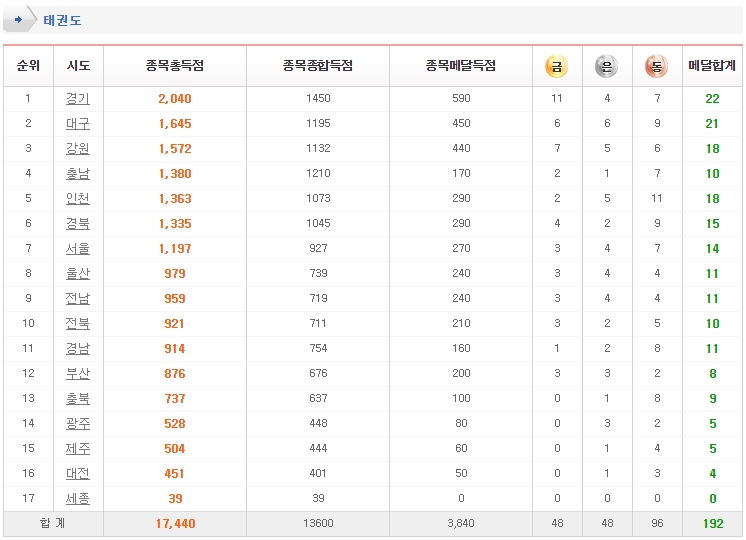Screen dimensions: 746x540
Task: Click the 메달합계 column header
Action: (x=712, y=65)
